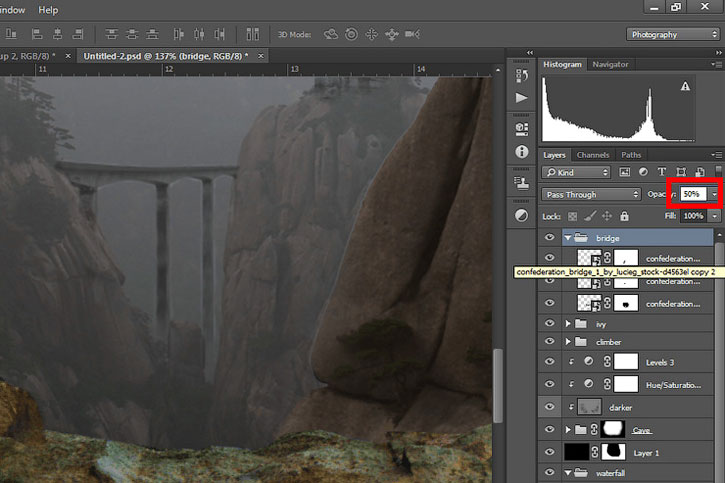Viewport: 725px width, 483px height.
Task: Hide the Cave group
Action: click(549, 429)
